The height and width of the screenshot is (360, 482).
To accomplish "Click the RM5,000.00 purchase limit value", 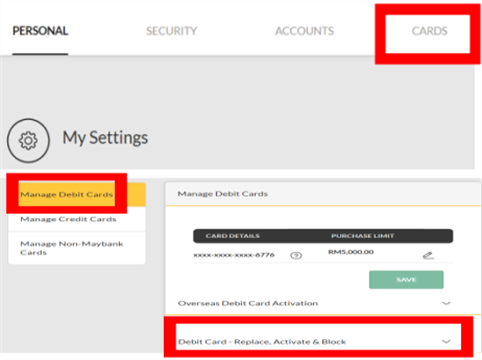I will 351,252.
